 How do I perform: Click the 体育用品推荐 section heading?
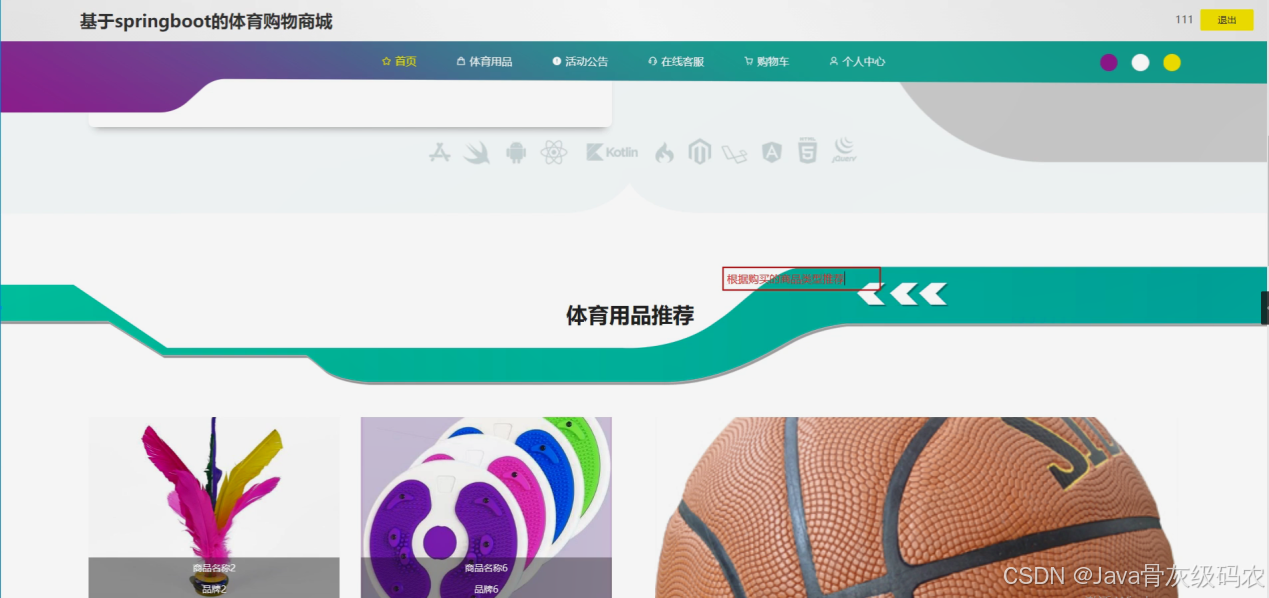point(630,316)
